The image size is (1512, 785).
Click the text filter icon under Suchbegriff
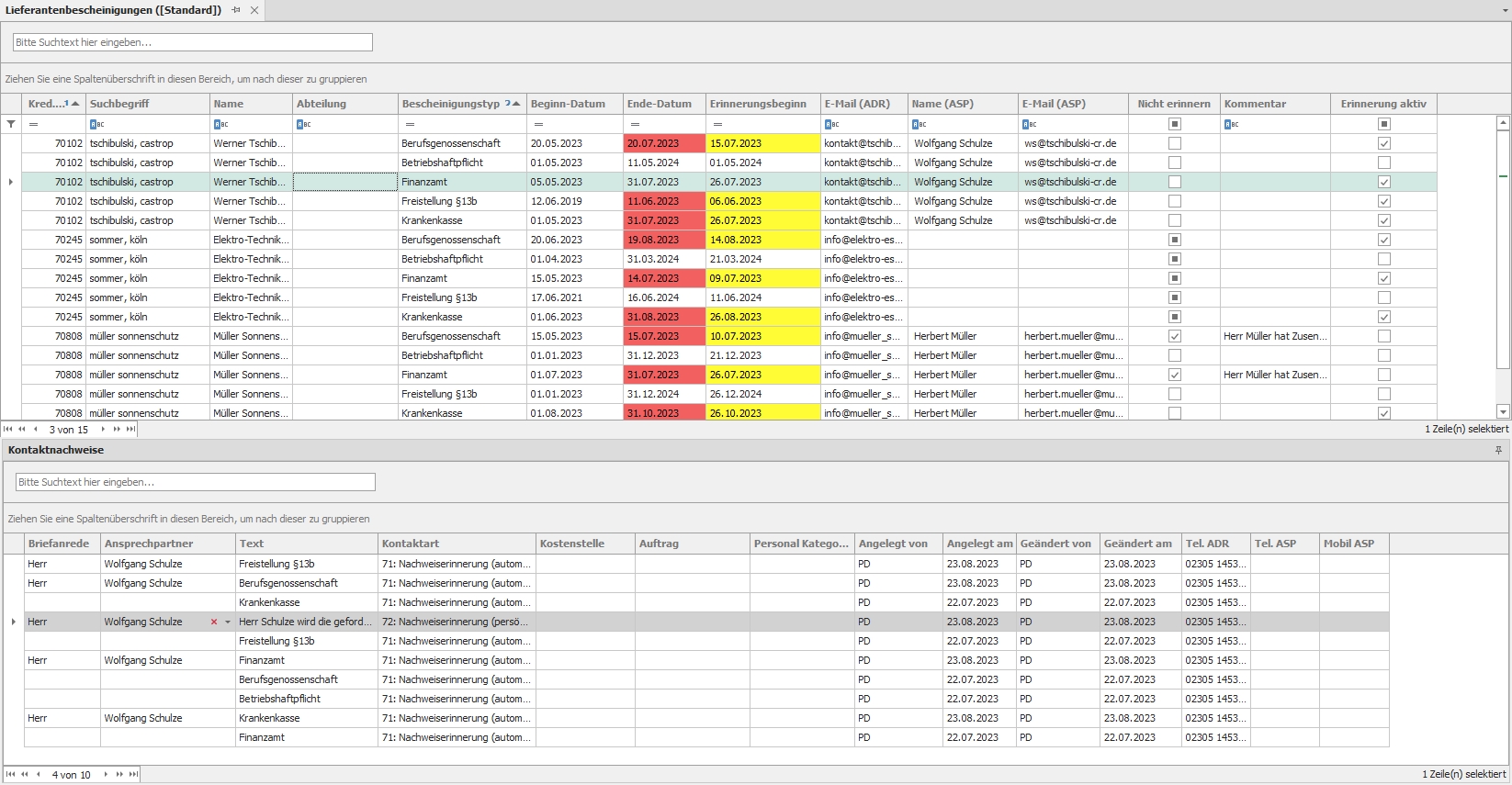coord(96,124)
